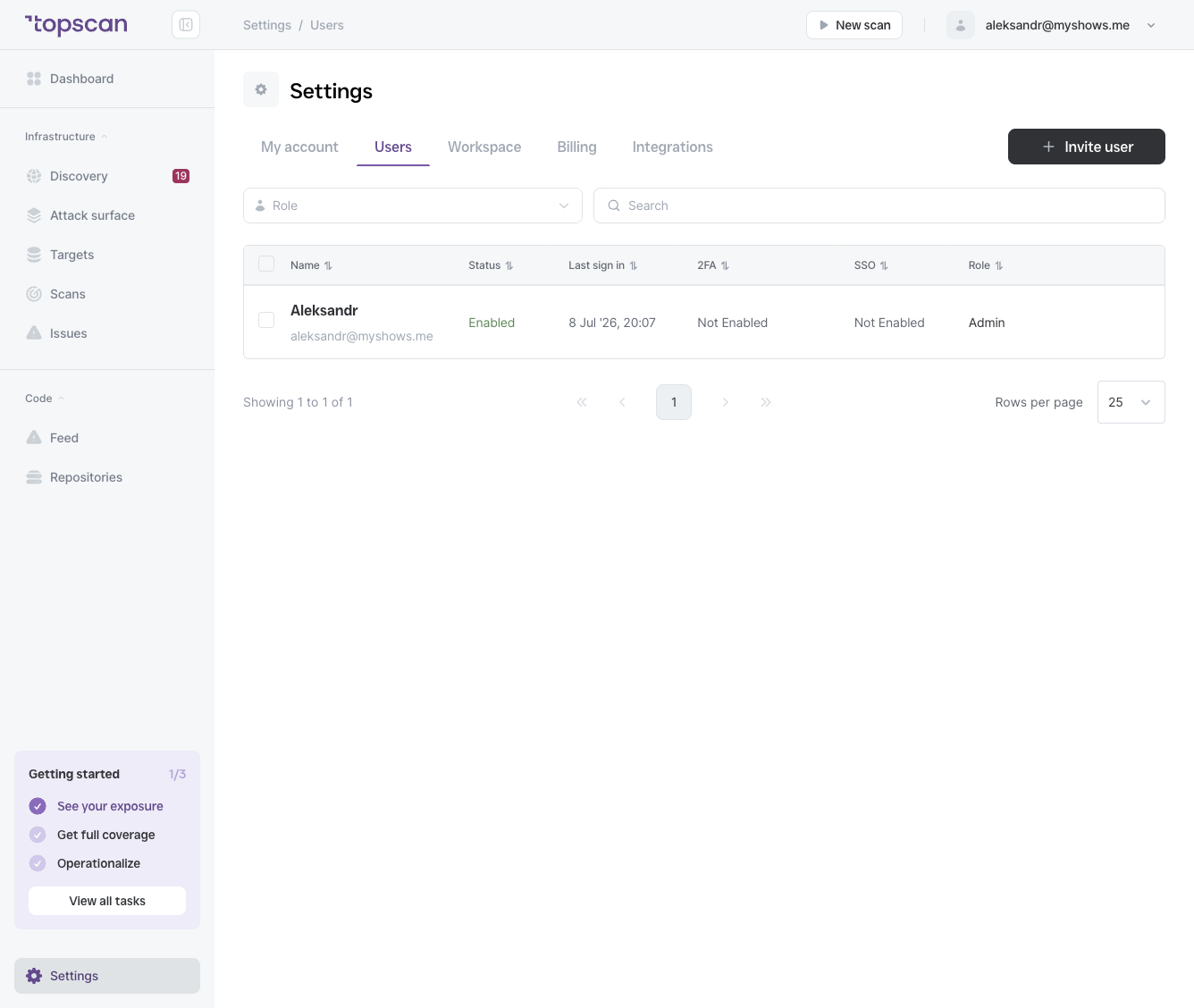Sort by Status column arrows

point(509,265)
